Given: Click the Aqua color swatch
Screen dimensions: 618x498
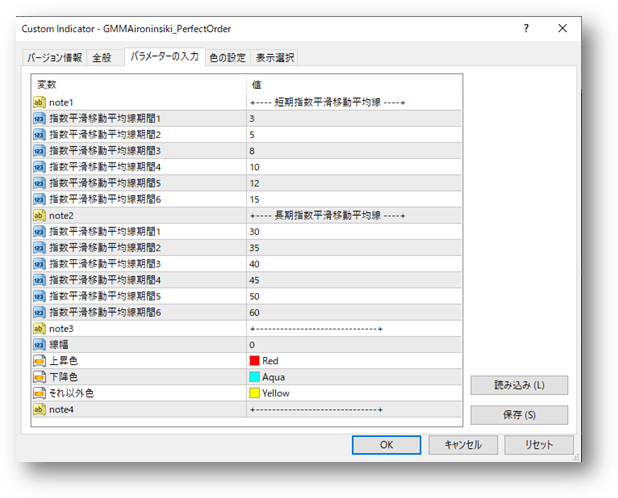Looking at the screenshot, I should point(255,377).
